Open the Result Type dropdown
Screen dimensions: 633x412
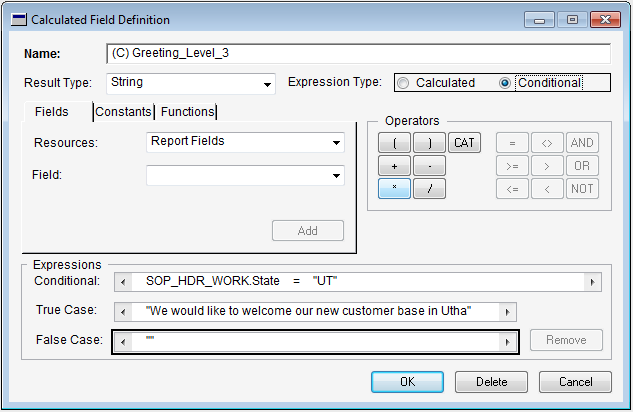click(x=268, y=84)
